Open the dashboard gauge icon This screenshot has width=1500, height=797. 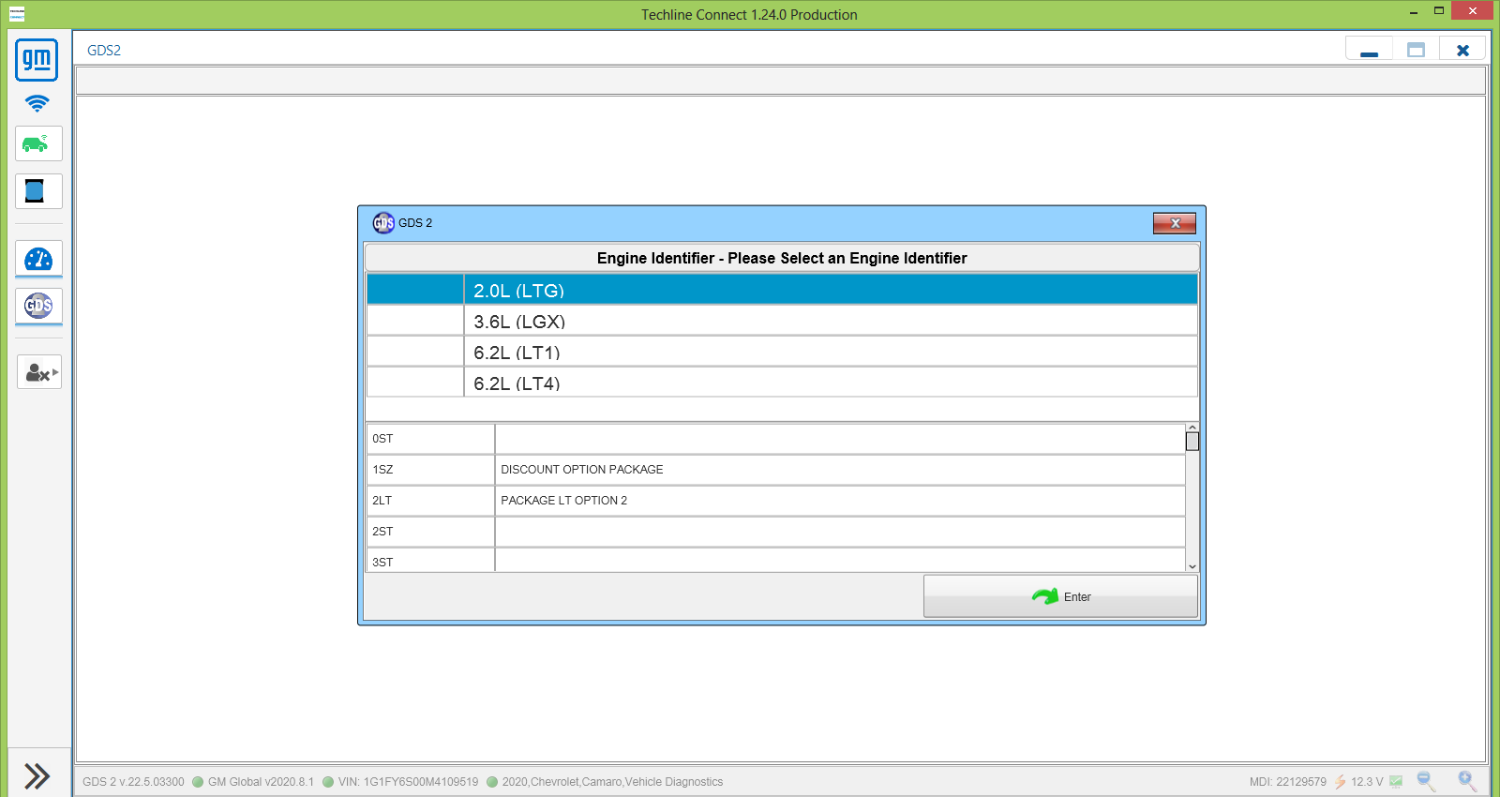pyautogui.click(x=39, y=259)
